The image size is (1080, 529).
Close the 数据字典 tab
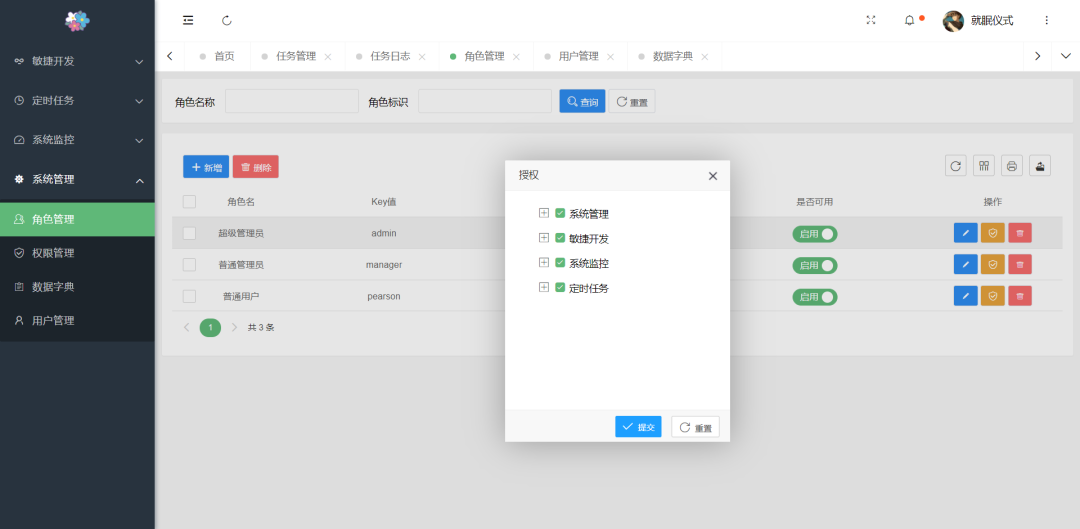(705, 56)
